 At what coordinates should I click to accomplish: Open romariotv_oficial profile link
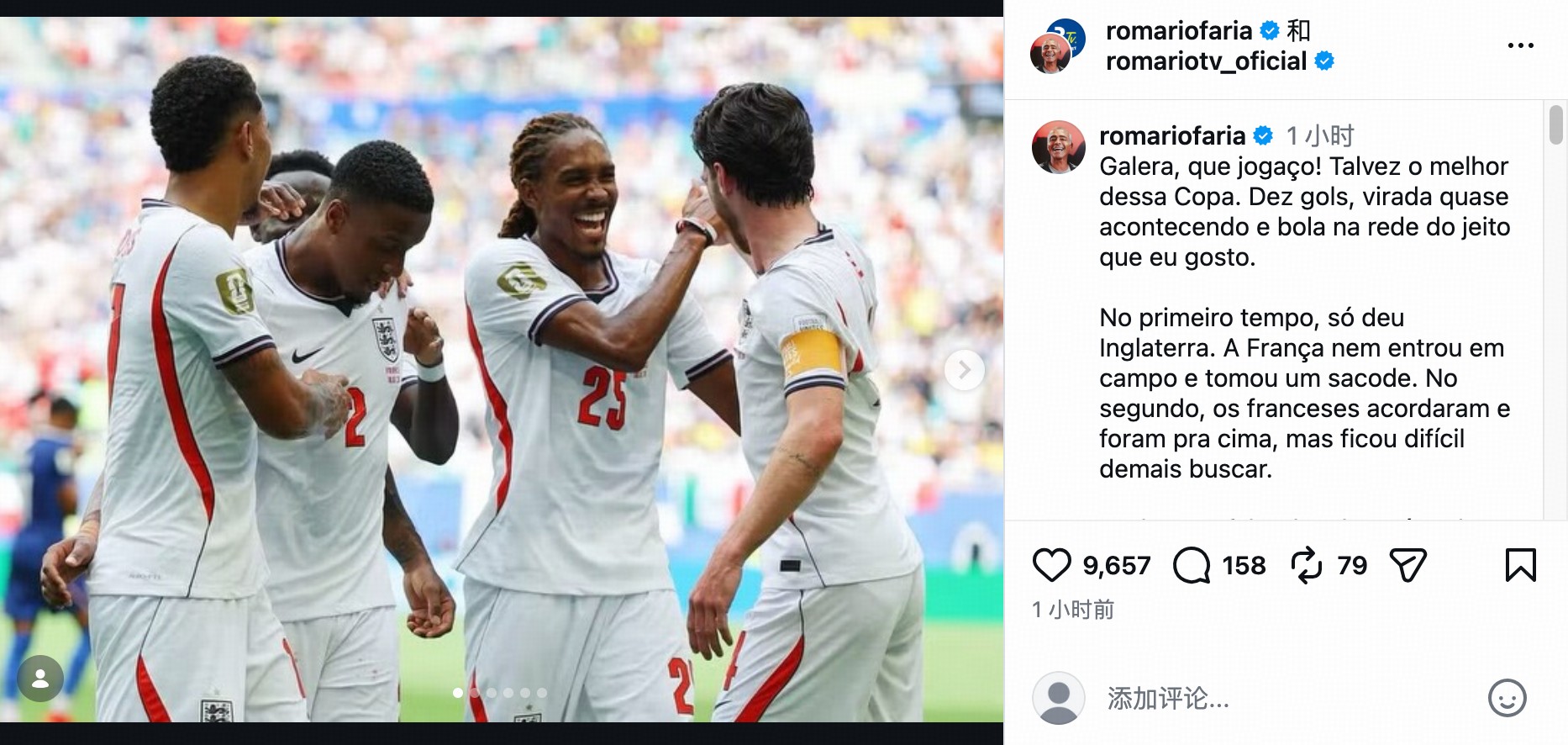pyautogui.click(x=1206, y=61)
